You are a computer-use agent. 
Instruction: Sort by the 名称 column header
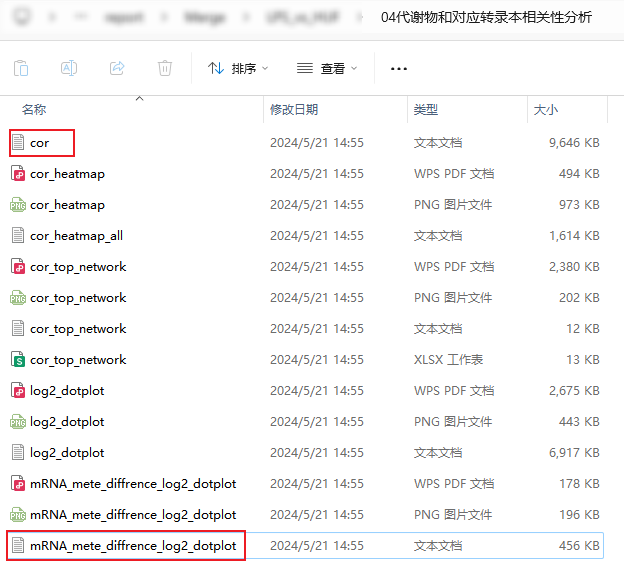[34, 109]
